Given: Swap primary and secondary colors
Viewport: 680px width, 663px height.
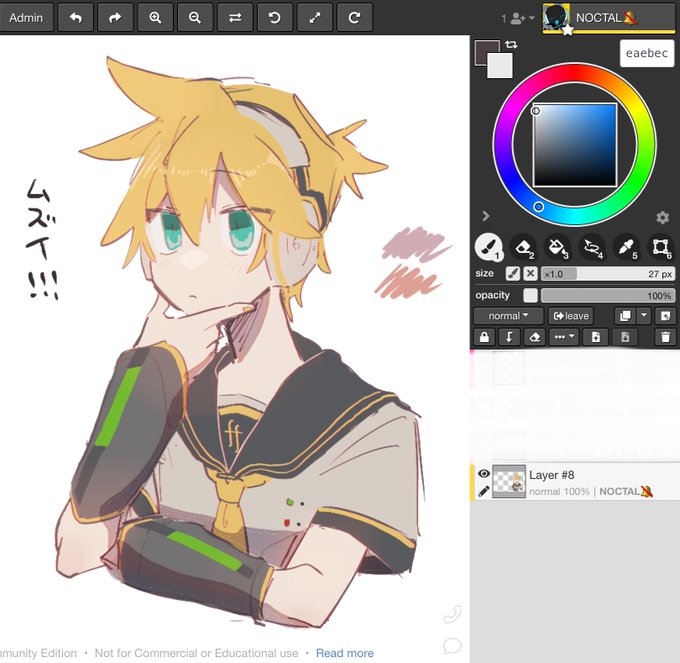Looking at the screenshot, I should coord(511,44).
